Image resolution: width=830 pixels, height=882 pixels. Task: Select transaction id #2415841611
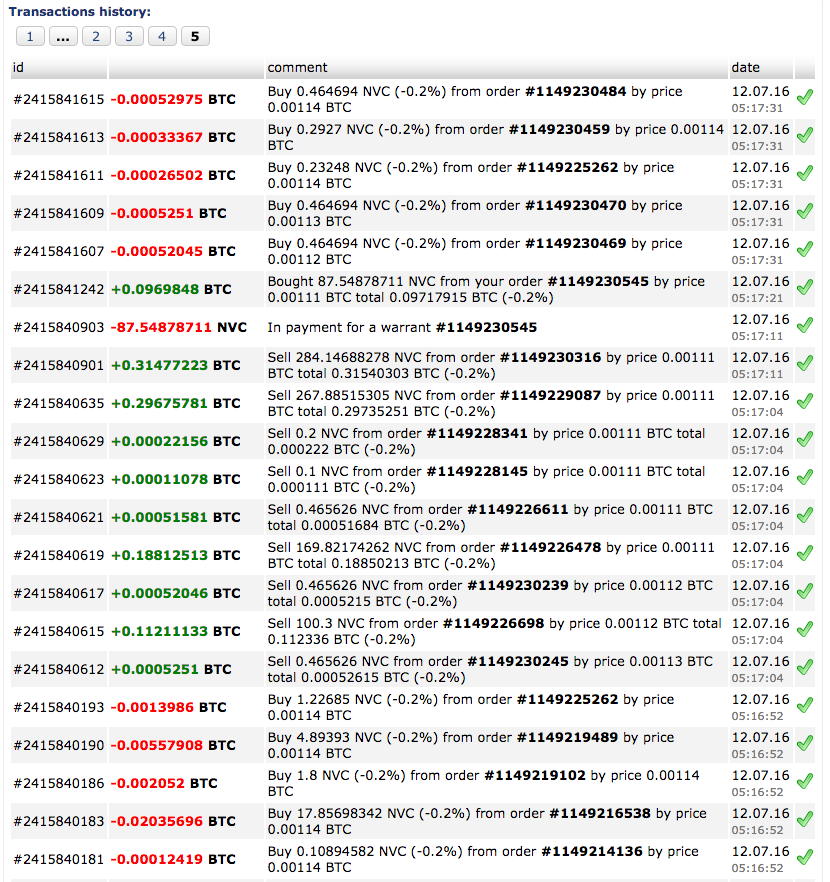(59, 175)
